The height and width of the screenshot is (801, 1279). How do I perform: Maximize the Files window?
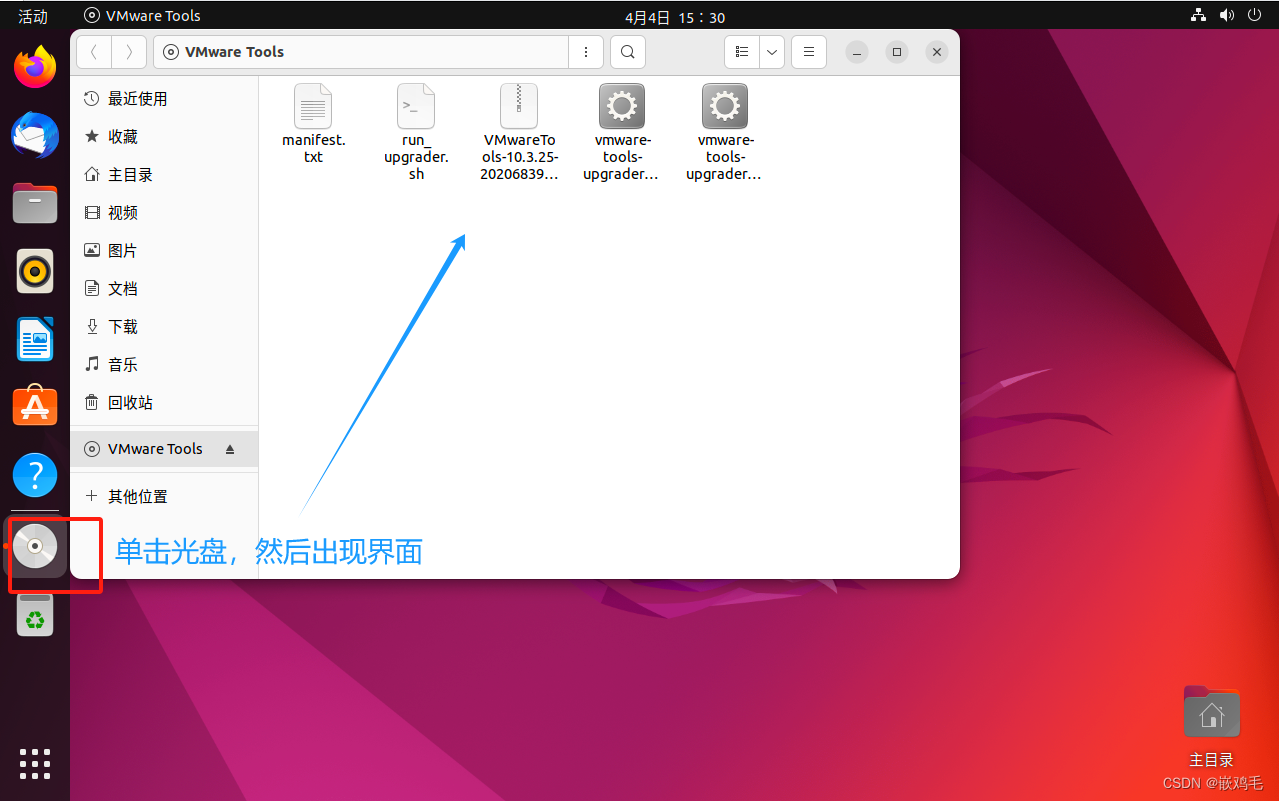pyautogui.click(x=897, y=52)
